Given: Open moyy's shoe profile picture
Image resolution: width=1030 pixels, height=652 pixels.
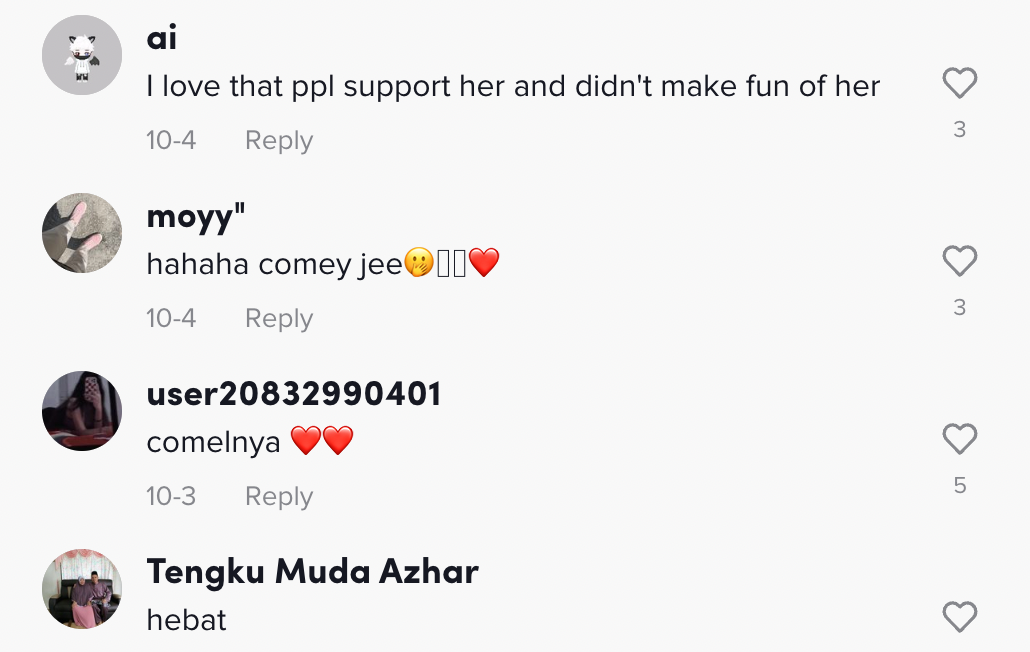Looking at the screenshot, I should point(82,233).
